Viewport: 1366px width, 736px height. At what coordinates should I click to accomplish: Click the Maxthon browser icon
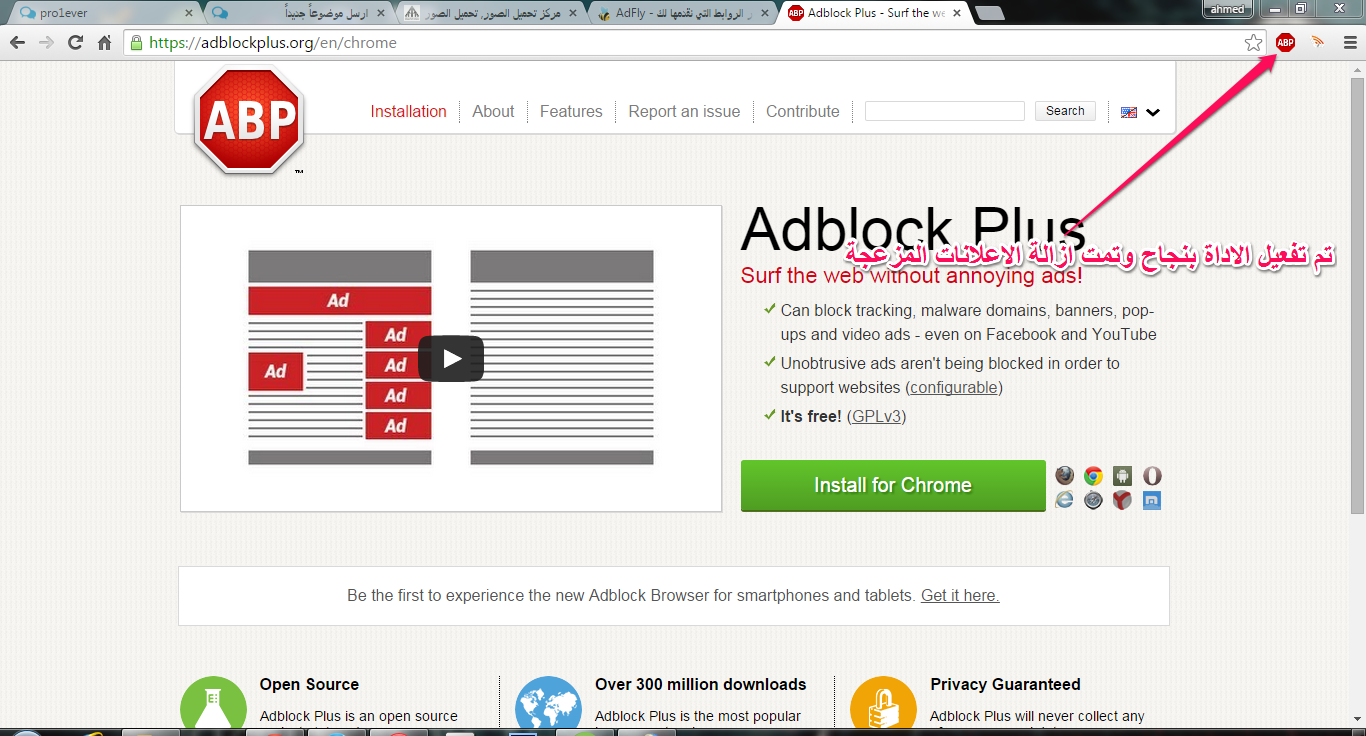tap(1152, 500)
